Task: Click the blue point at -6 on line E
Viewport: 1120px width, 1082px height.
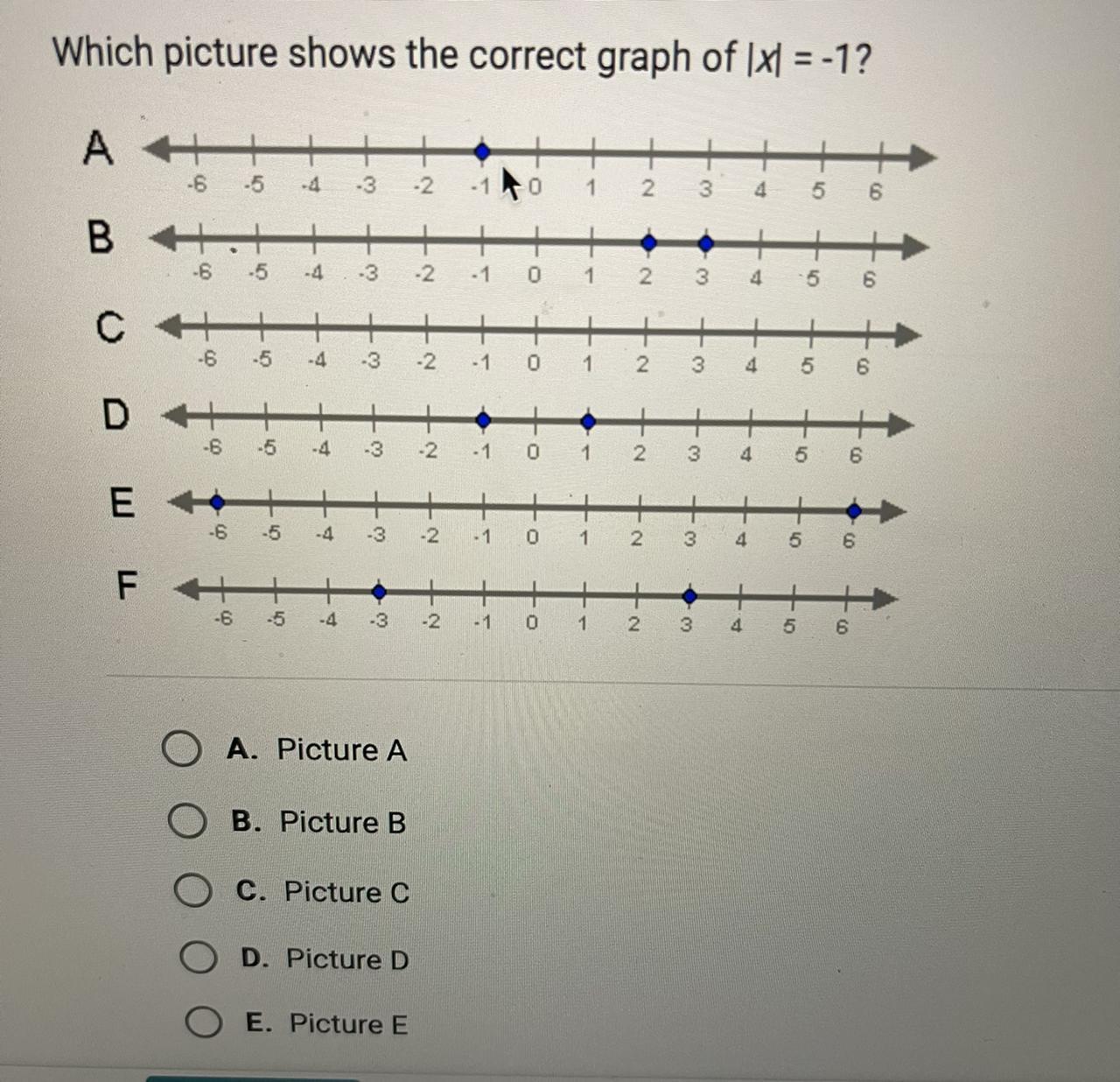Action: coord(217,502)
